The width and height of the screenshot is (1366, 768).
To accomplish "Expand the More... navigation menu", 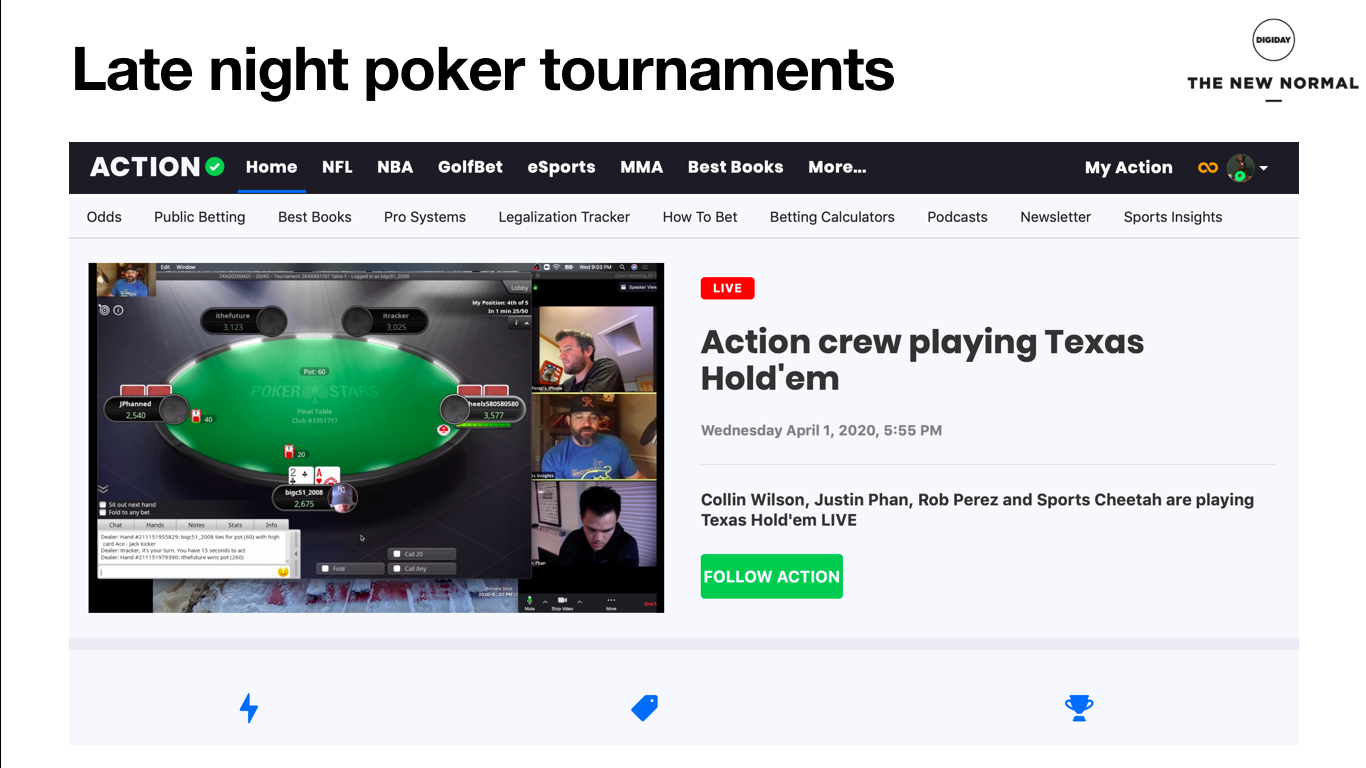I will [x=837, y=167].
